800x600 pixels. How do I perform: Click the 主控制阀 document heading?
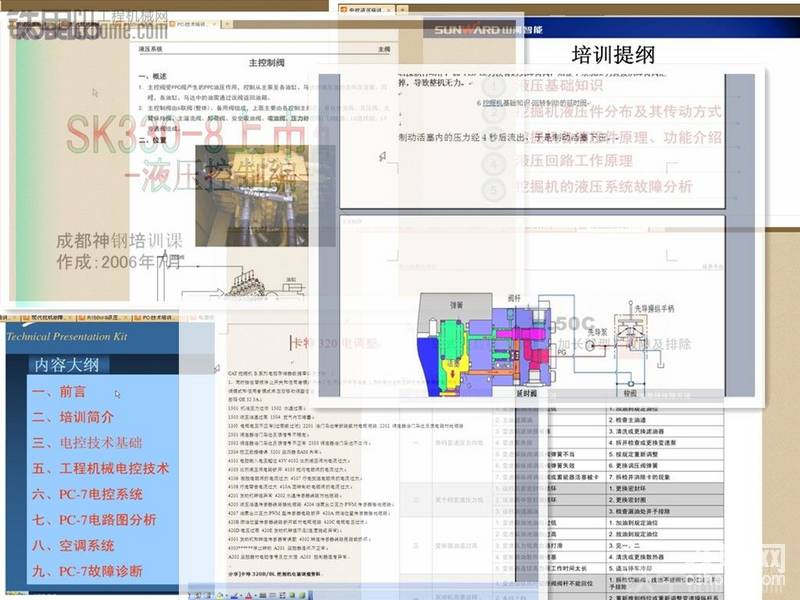point(266,63)
